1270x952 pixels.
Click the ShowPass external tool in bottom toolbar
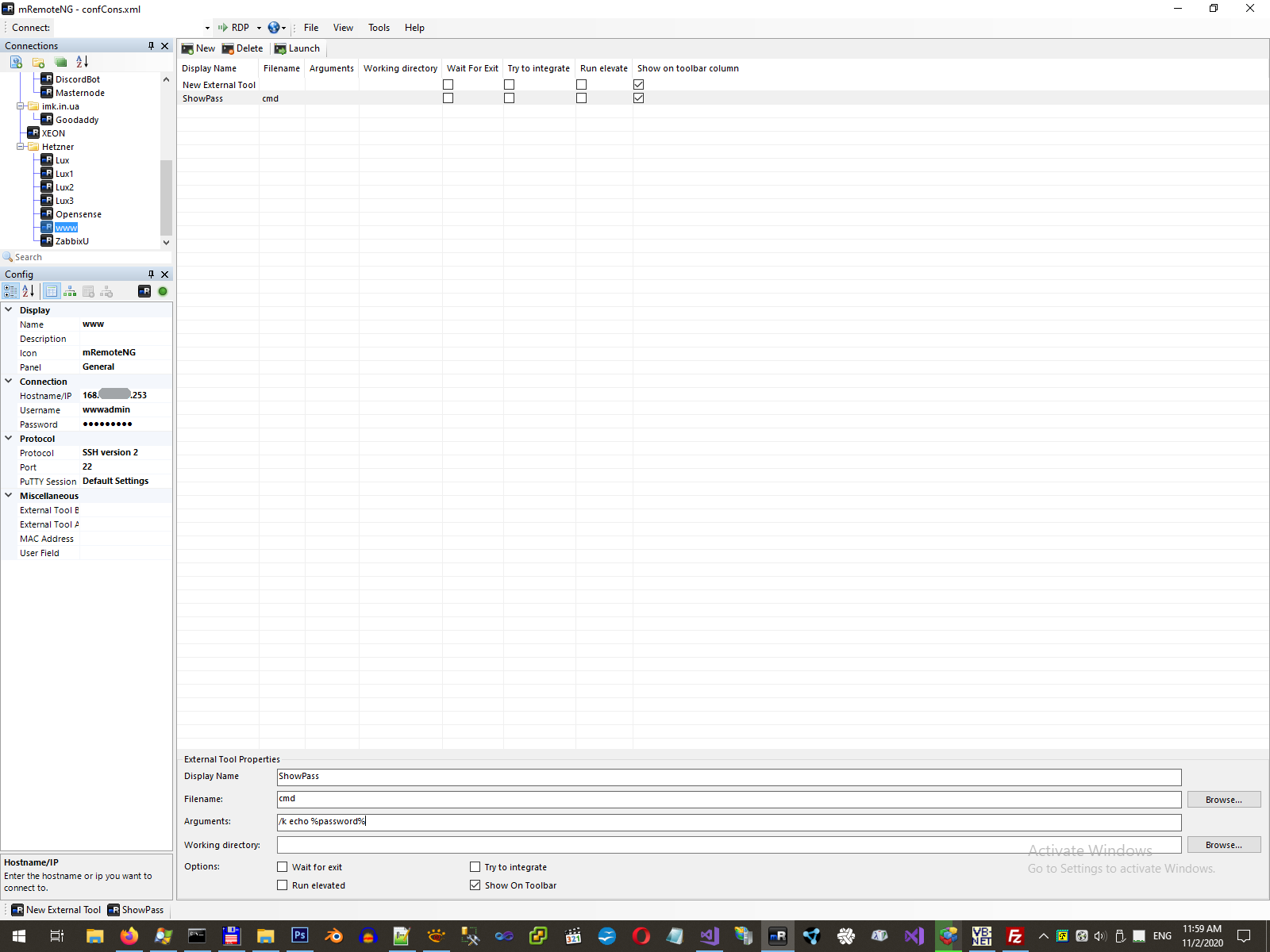[x=136, y=910]
